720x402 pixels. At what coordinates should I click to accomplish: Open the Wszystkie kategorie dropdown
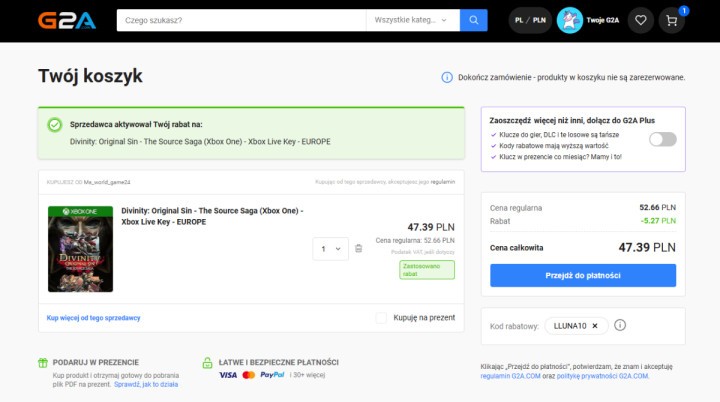[x=413, y=20]
